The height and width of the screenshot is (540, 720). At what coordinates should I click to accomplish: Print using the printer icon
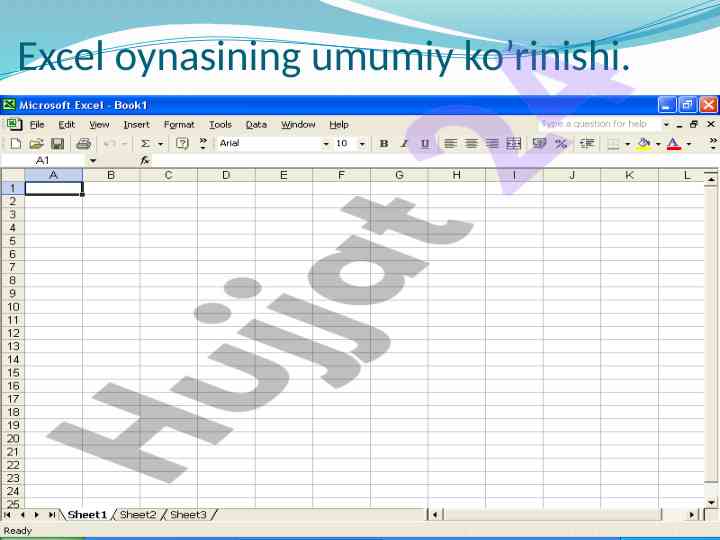pyautogui.click(x=84, y=144)
